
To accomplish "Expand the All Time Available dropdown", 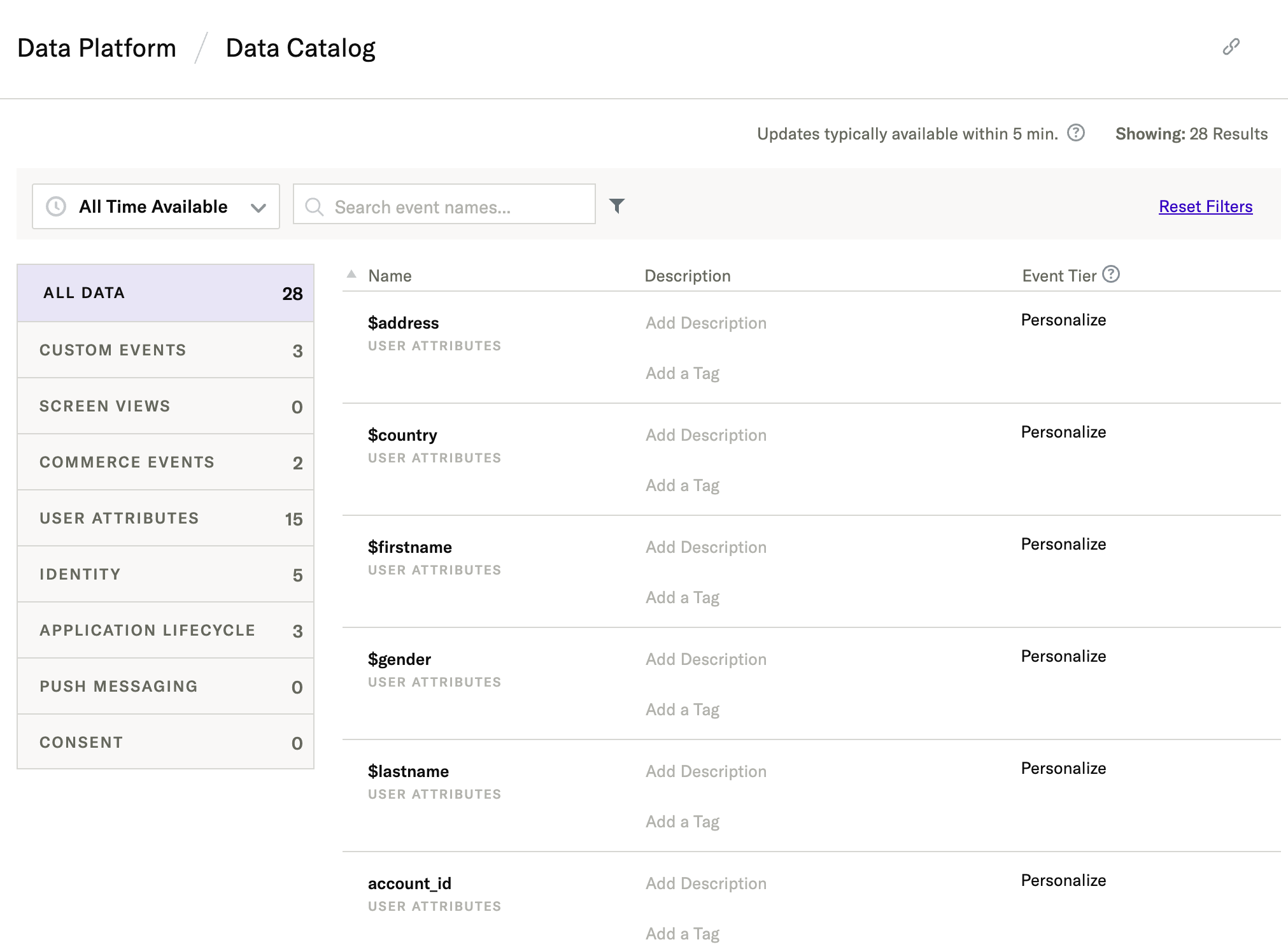I will (156, 206).
